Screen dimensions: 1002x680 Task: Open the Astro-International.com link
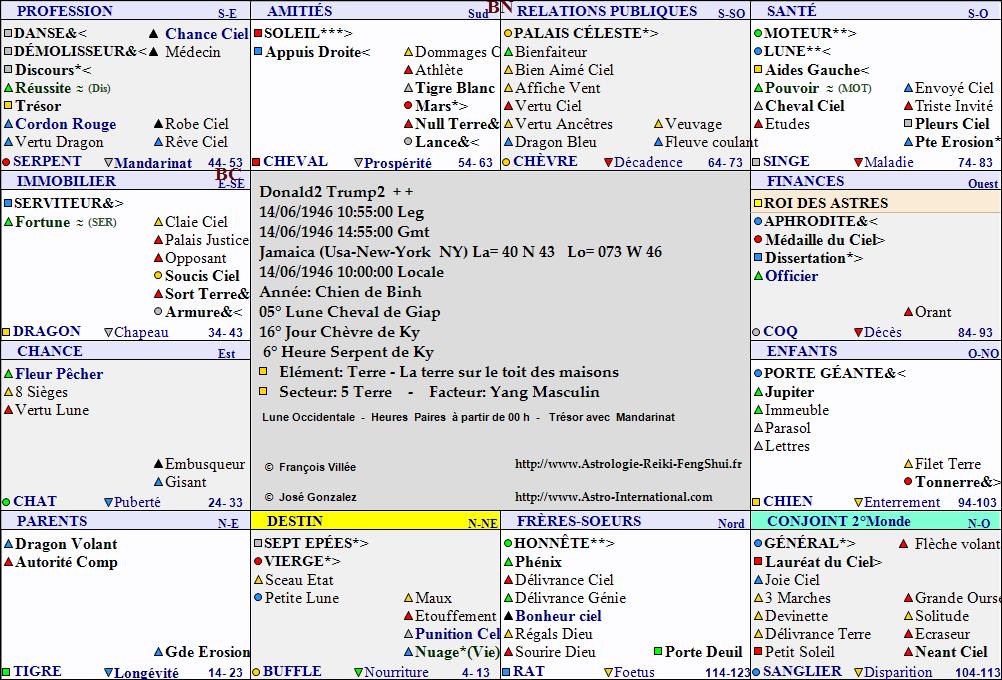613,497
